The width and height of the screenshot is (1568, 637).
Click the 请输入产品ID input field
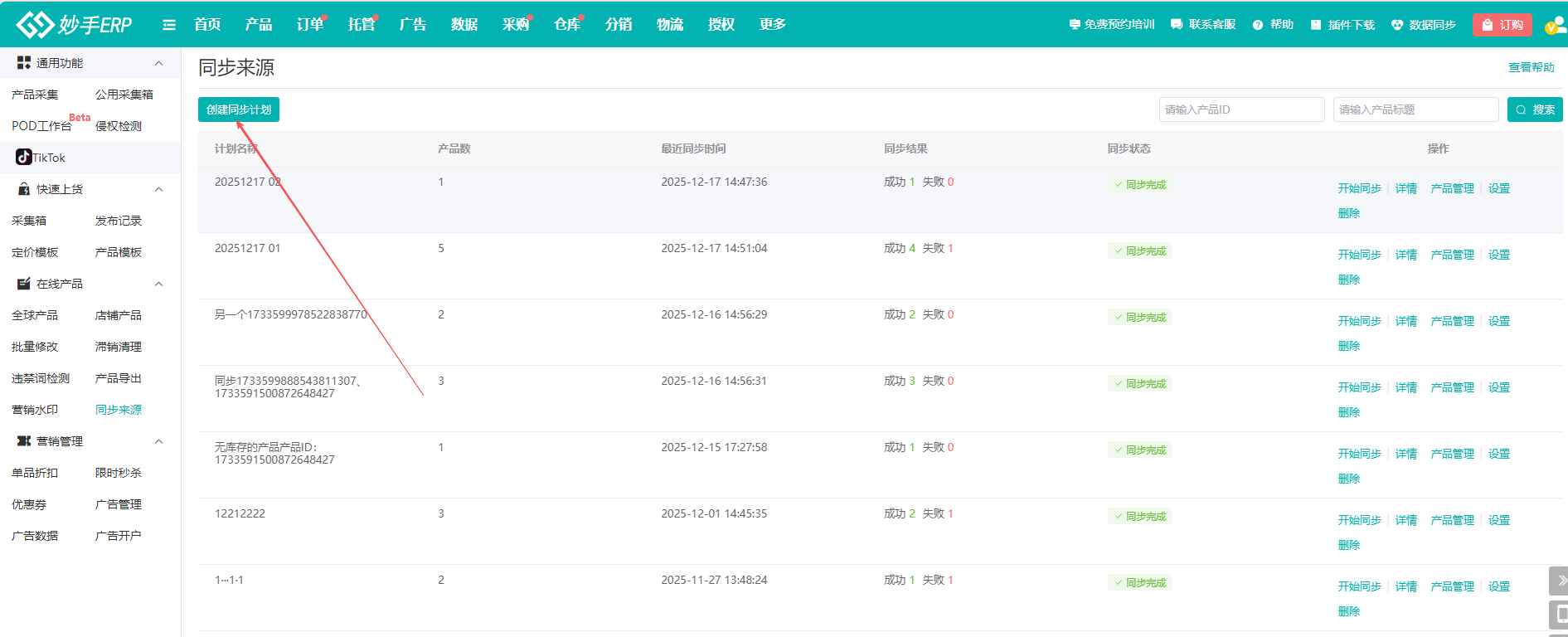pyautogui.click(x=1241, y=109)
